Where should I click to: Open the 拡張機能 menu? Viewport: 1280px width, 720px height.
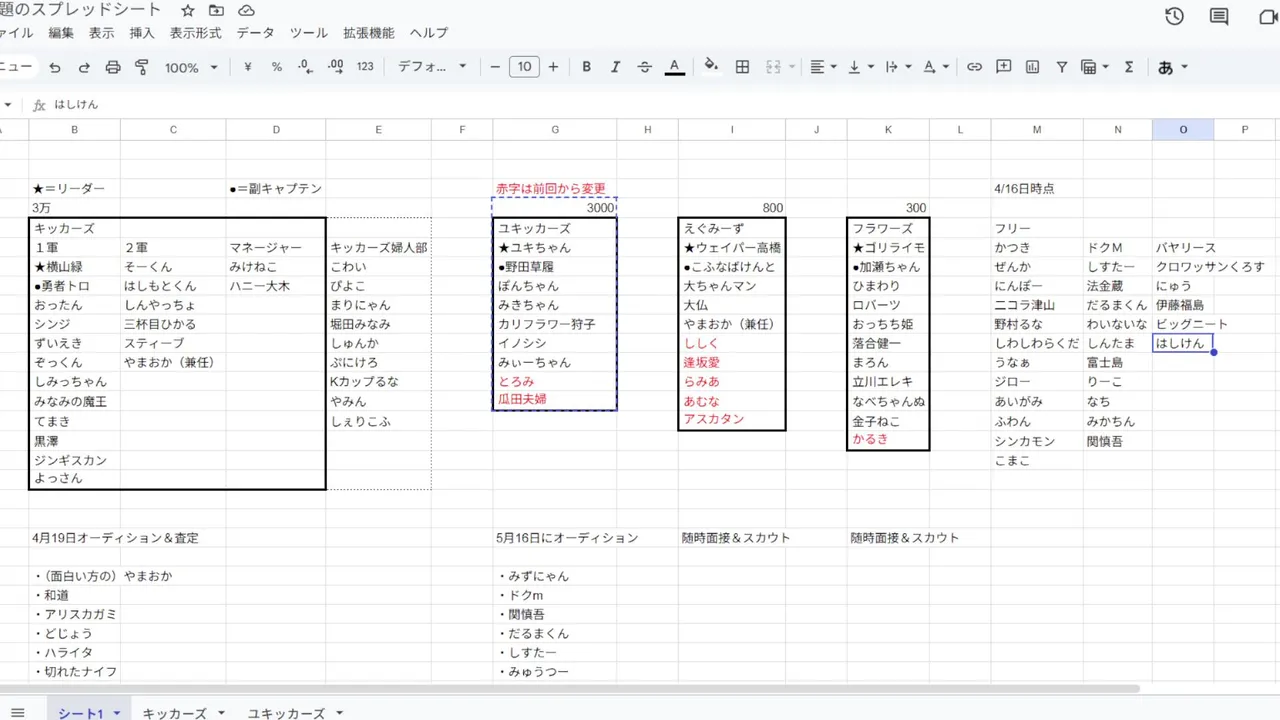tap(369, 33)
